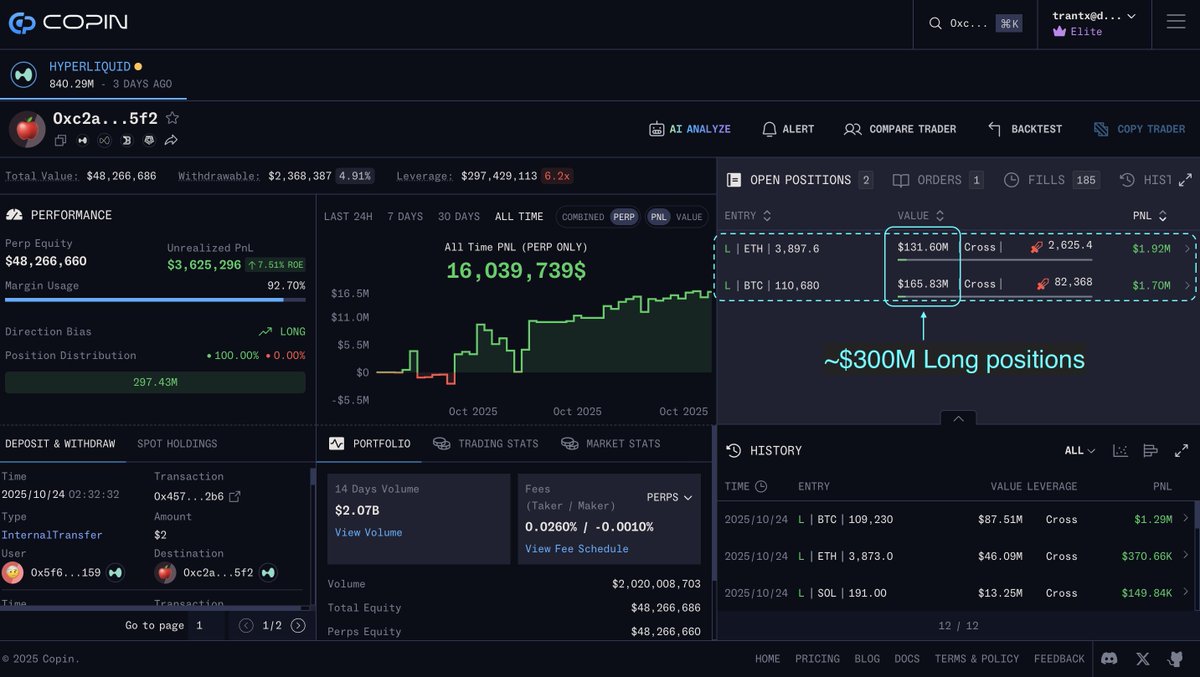The width and height of the screenshot is (1200, 677).
Task: Open the View Fee Schedule link
Action: [x=577, y=549]
